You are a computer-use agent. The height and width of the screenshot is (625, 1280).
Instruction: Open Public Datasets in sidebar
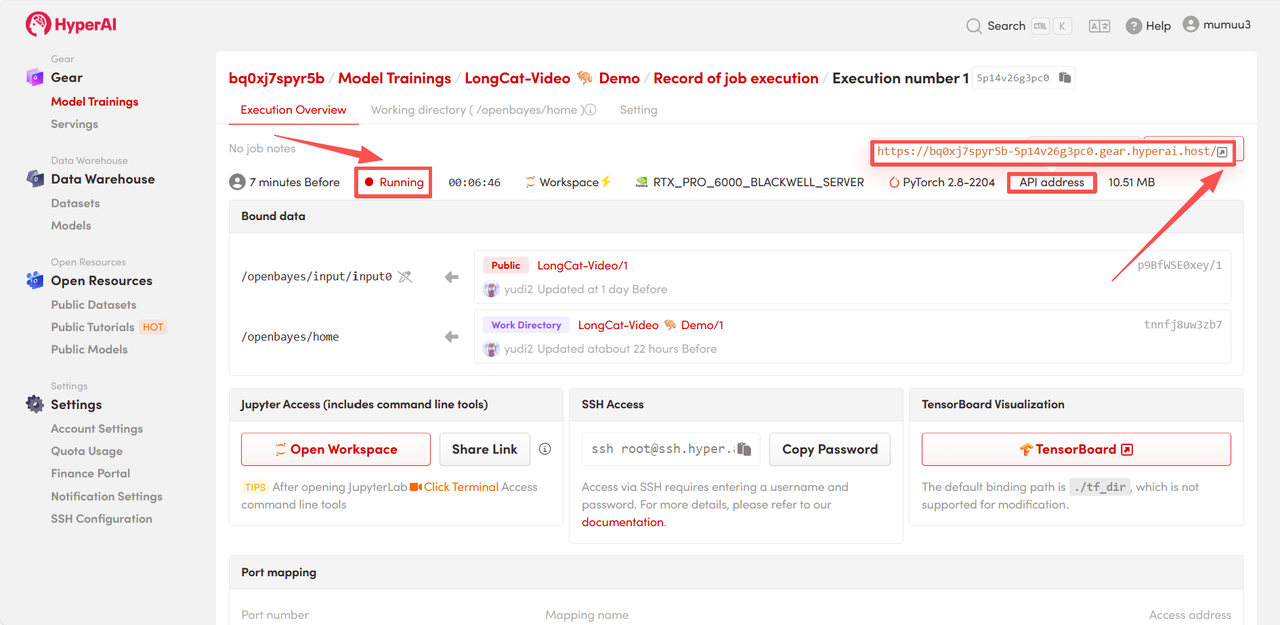94,305
